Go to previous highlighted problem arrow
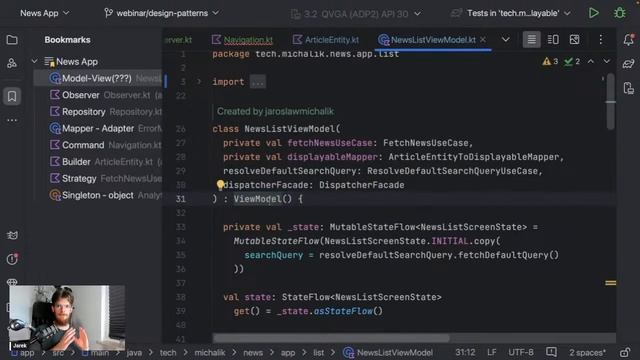 tap(591, 61)
